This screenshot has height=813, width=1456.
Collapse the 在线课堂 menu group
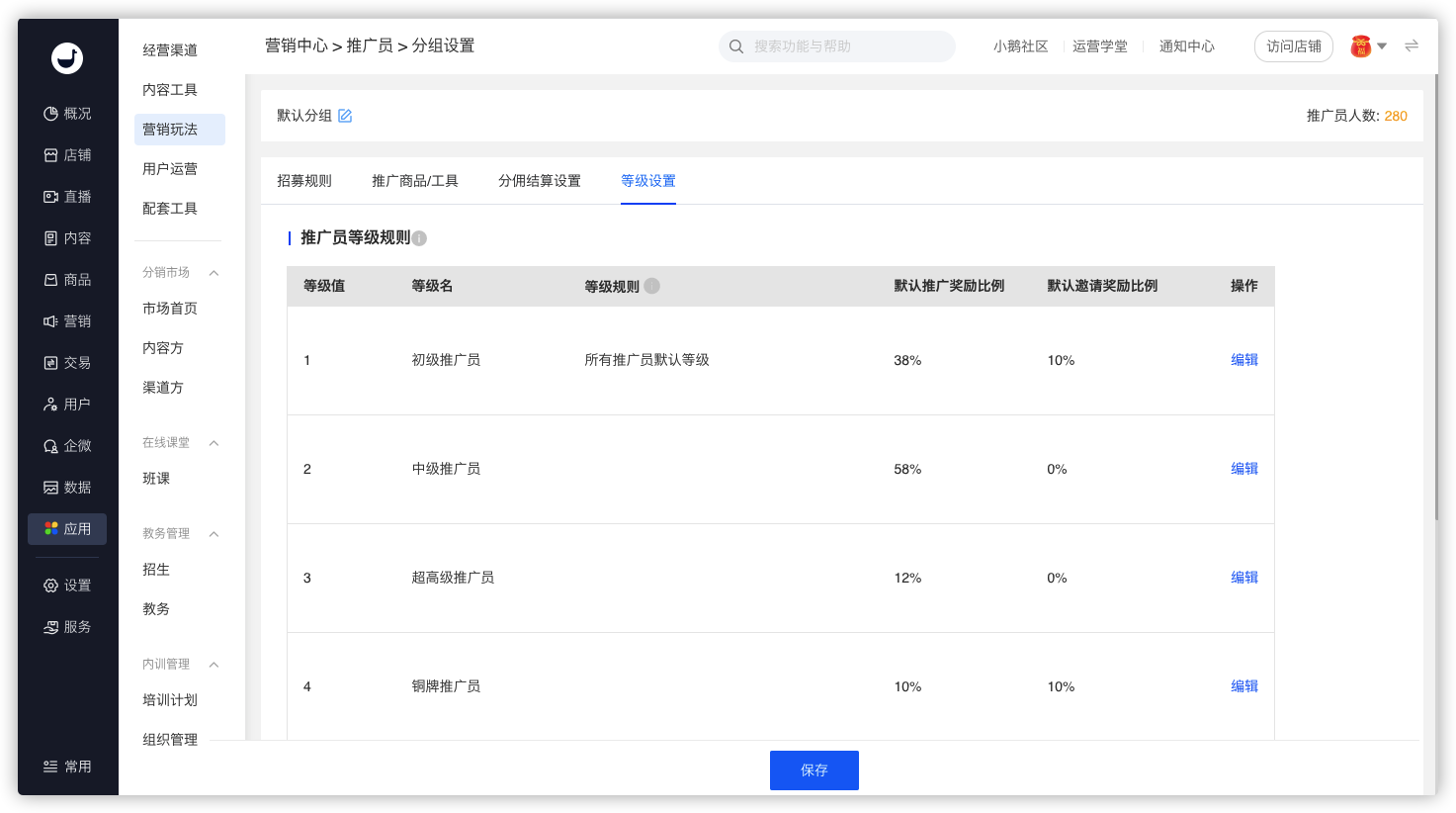214,443
